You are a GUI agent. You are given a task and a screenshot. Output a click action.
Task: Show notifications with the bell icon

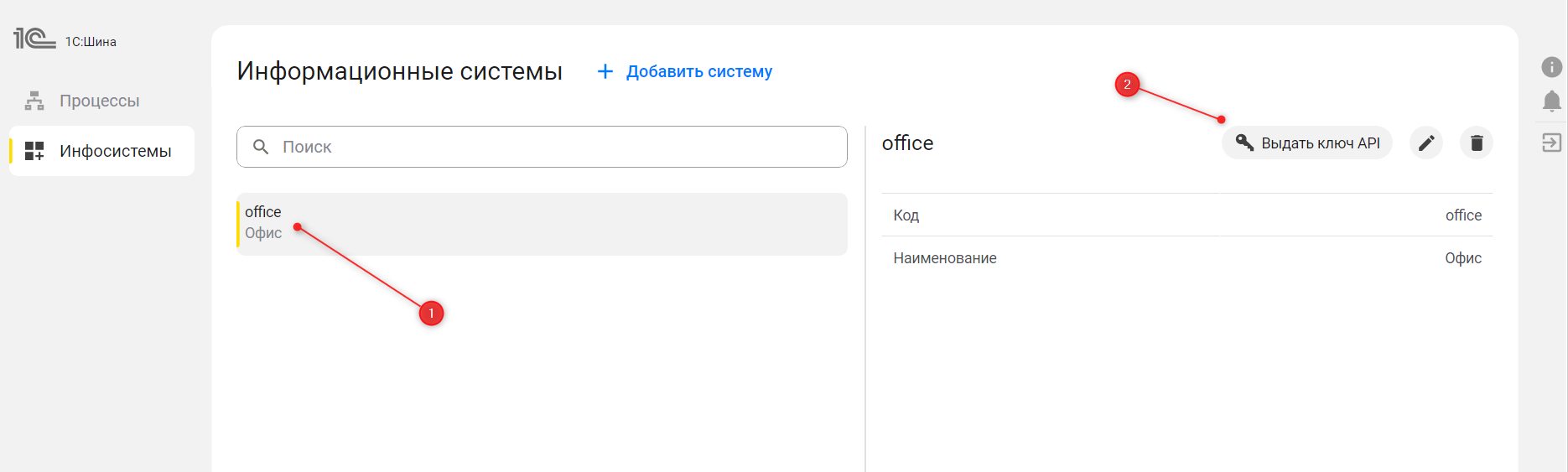click(x=1551, y=102)
